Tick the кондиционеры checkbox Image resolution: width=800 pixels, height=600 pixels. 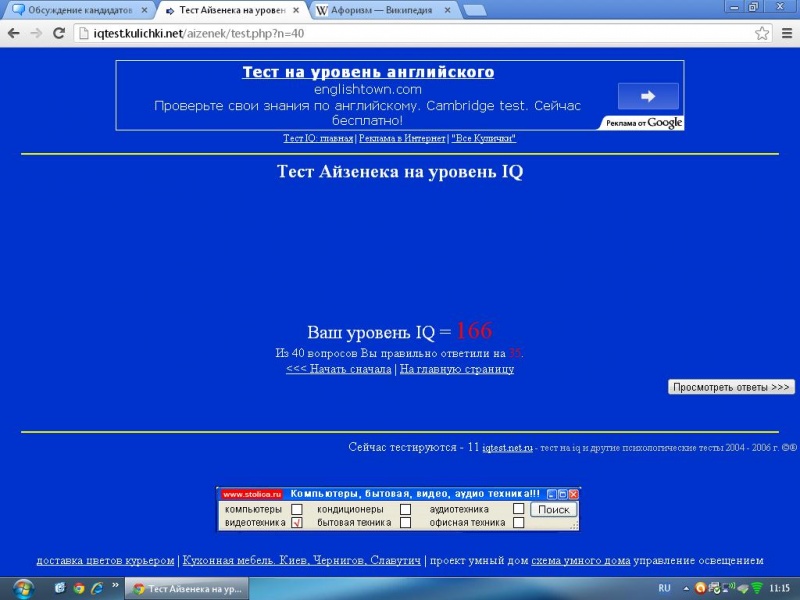(405, 509)
